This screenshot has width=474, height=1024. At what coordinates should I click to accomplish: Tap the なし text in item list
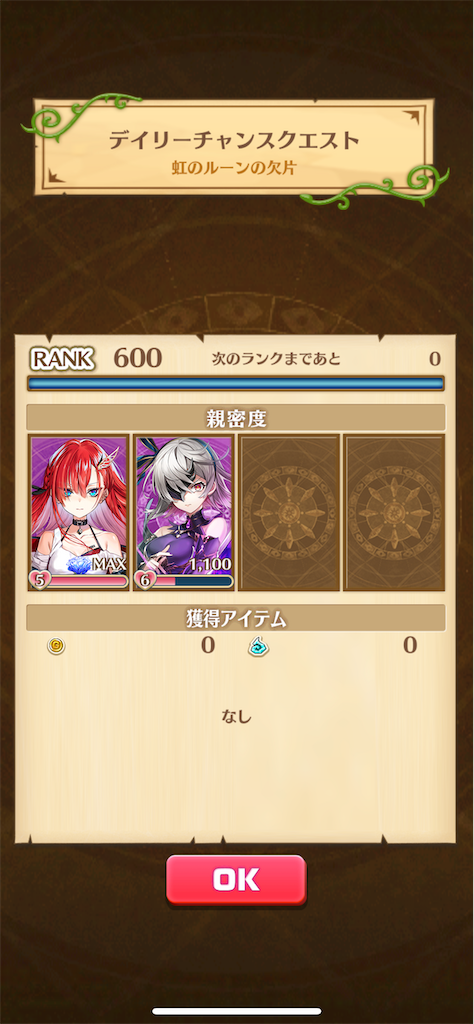(x=236, y=716)
